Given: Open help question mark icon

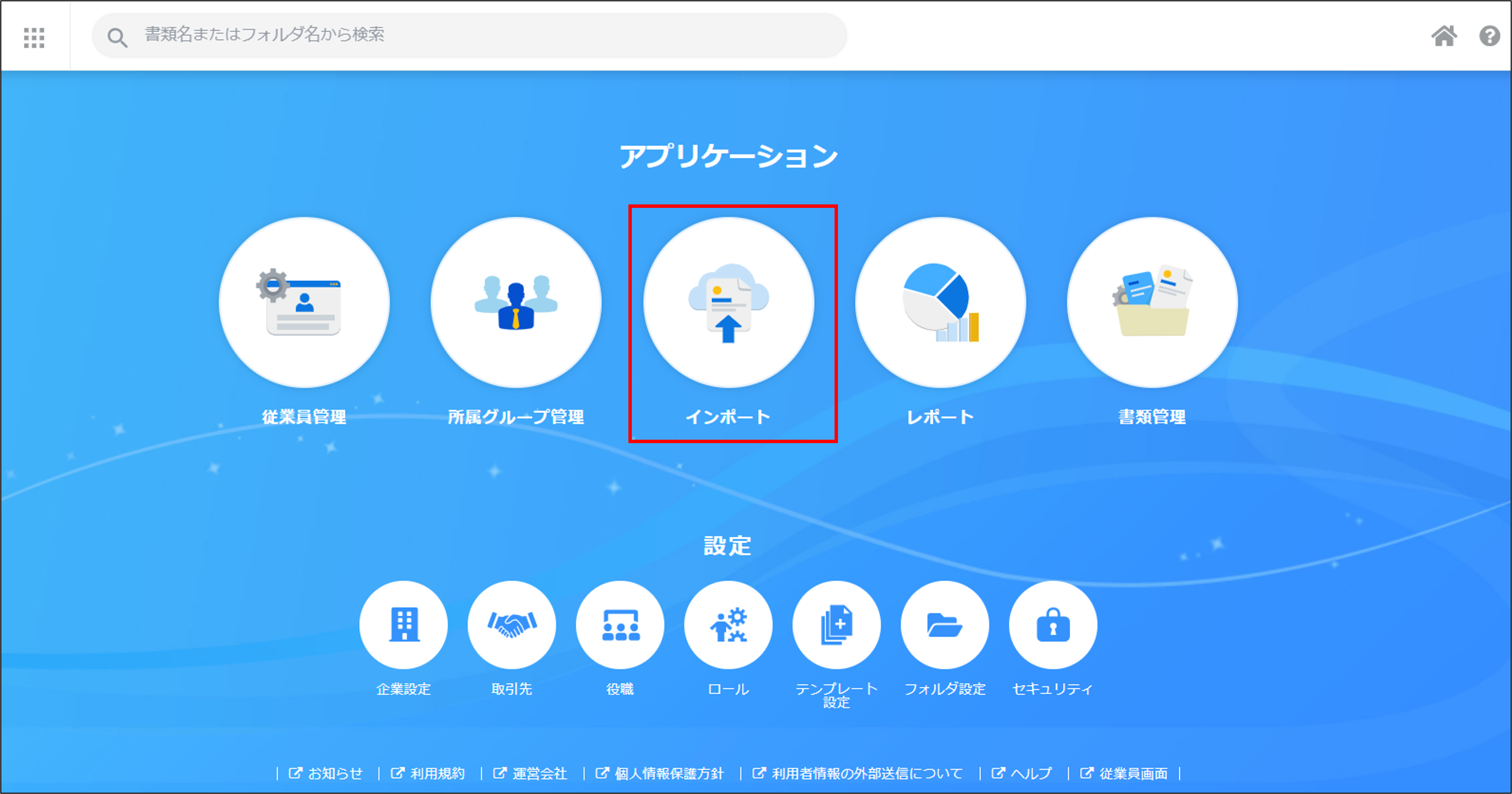Looking at the screenshot, I should point(1489,36).
